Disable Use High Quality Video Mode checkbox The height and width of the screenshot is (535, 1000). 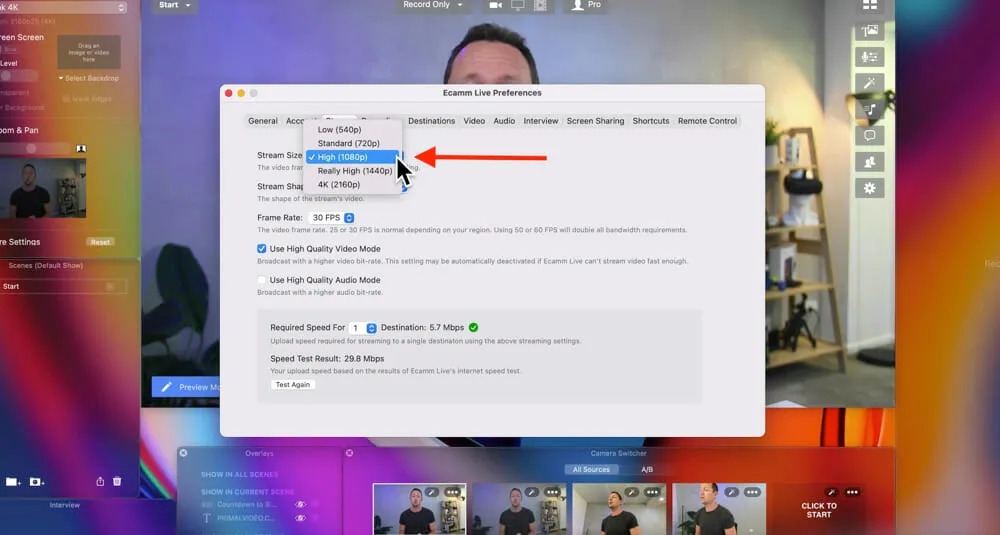(262, 249)
